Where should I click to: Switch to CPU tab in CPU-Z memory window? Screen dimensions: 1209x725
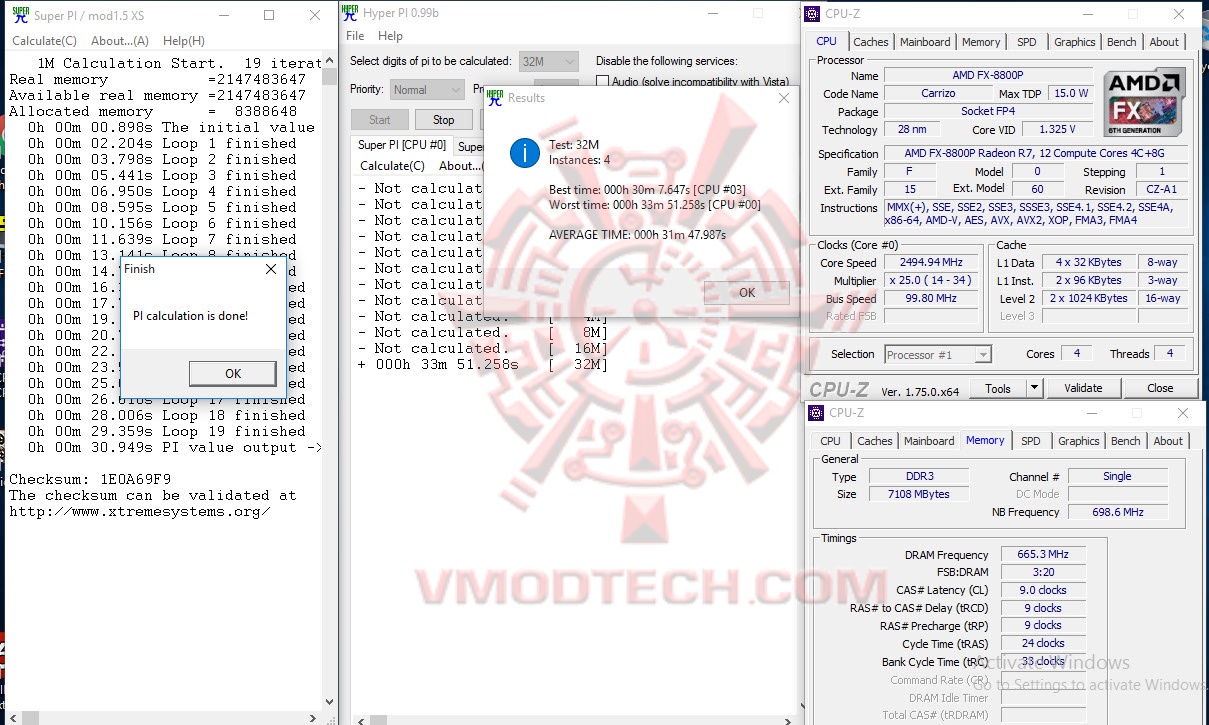830,441
